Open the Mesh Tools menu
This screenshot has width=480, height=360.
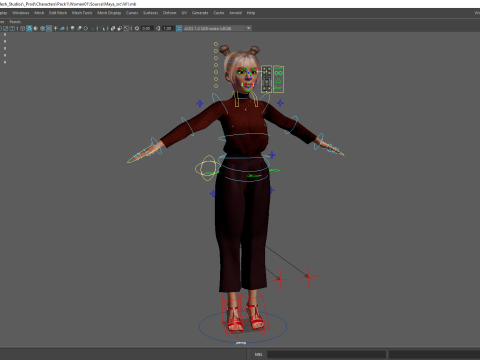click(x=82, y=13)
